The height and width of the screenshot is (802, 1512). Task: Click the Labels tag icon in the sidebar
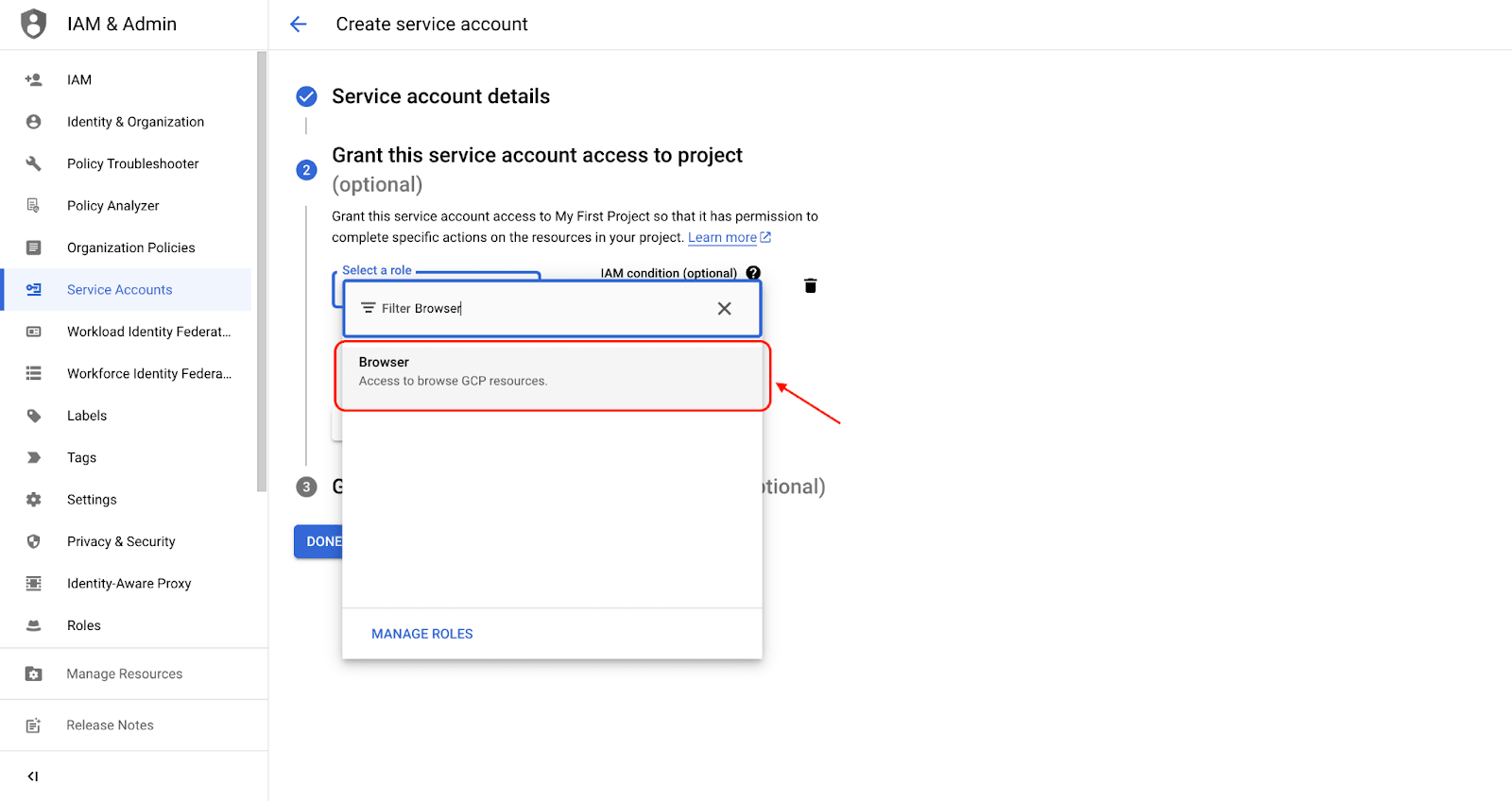pyautogui.click(x=34, y=416)
